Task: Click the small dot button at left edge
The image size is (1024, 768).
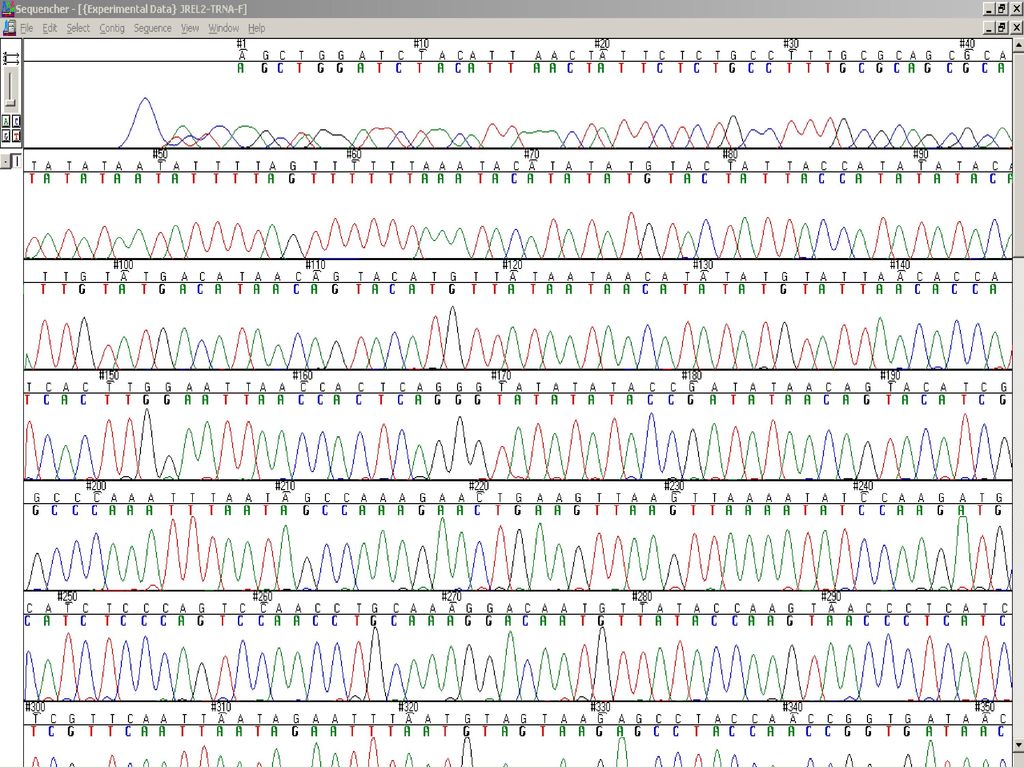Action: [5, 161]
